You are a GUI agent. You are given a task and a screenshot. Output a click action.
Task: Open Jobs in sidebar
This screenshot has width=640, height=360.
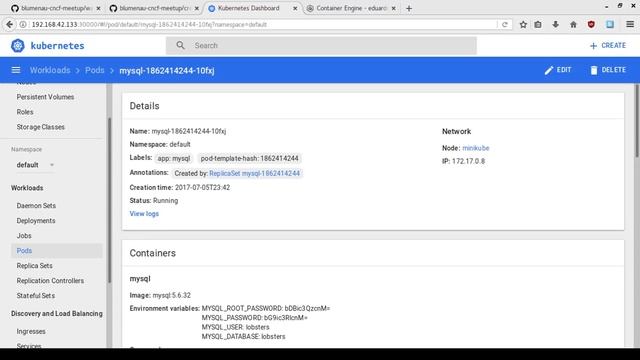[x=24, y=236]
